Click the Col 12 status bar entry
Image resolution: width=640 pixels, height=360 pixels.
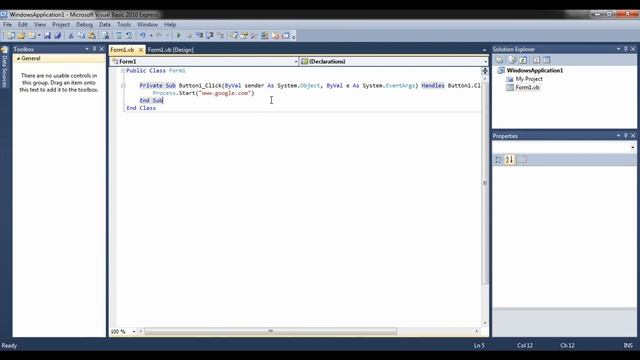[525, 345]
